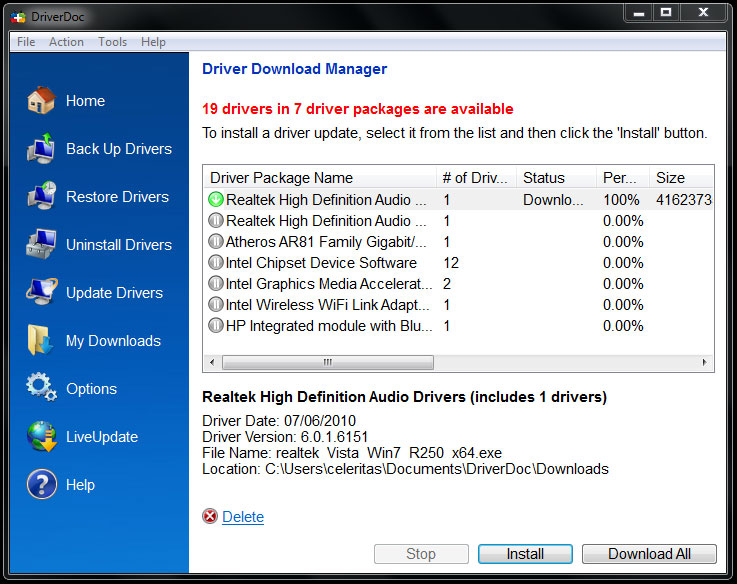The height and width of the screenshot is (584, 737).
Task: Go to Home in the sidebar
Action: [85, 101]
